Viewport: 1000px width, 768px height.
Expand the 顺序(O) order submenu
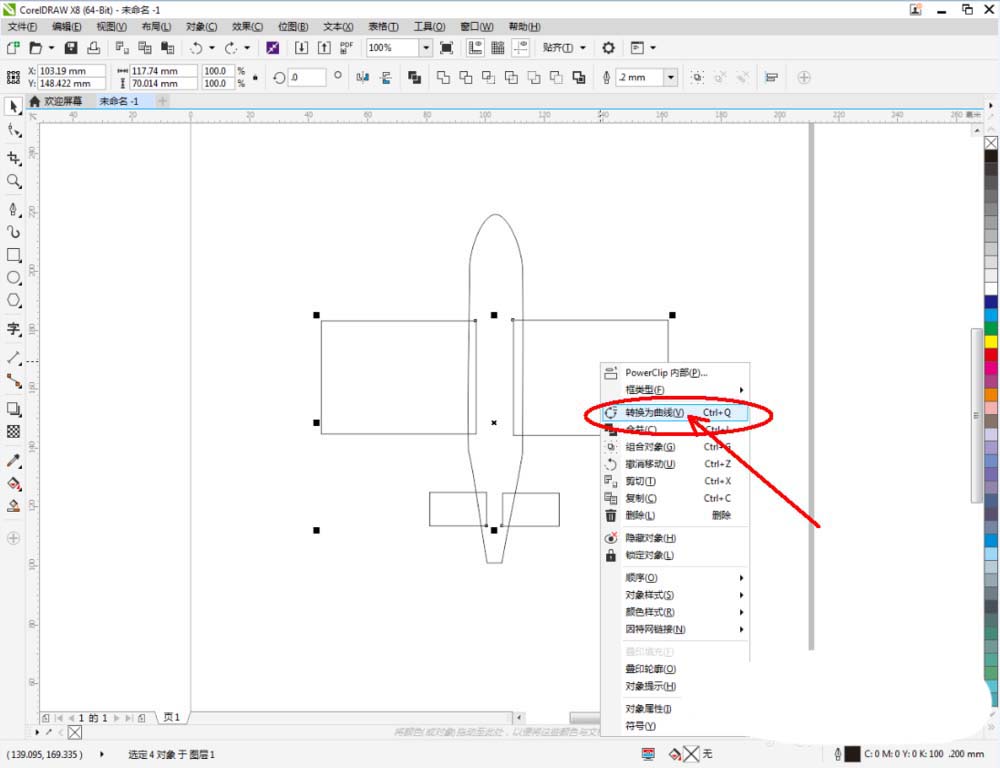click(x=675, y=578)
